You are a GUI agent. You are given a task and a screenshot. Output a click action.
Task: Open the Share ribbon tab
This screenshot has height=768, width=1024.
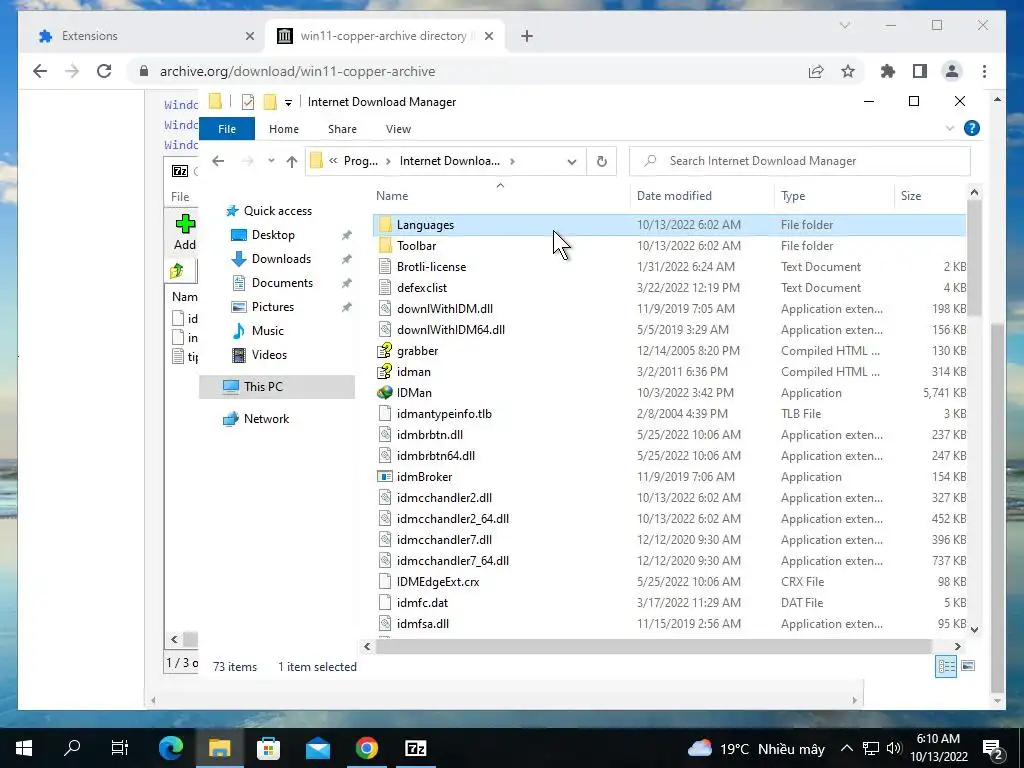[342, 129]
